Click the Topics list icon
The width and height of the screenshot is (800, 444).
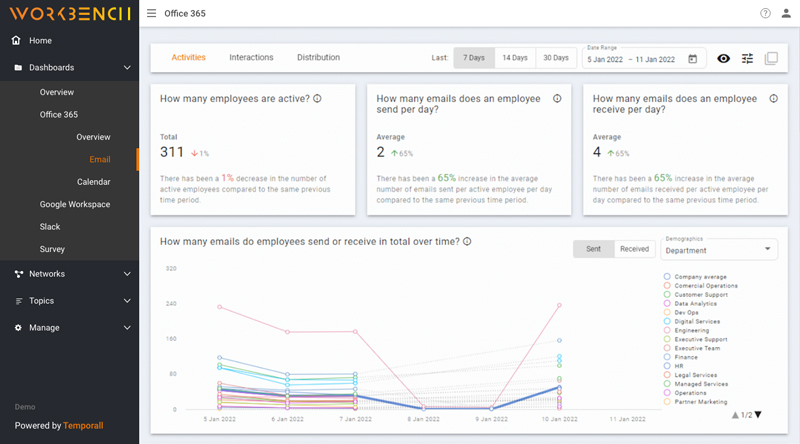(19, 301)
